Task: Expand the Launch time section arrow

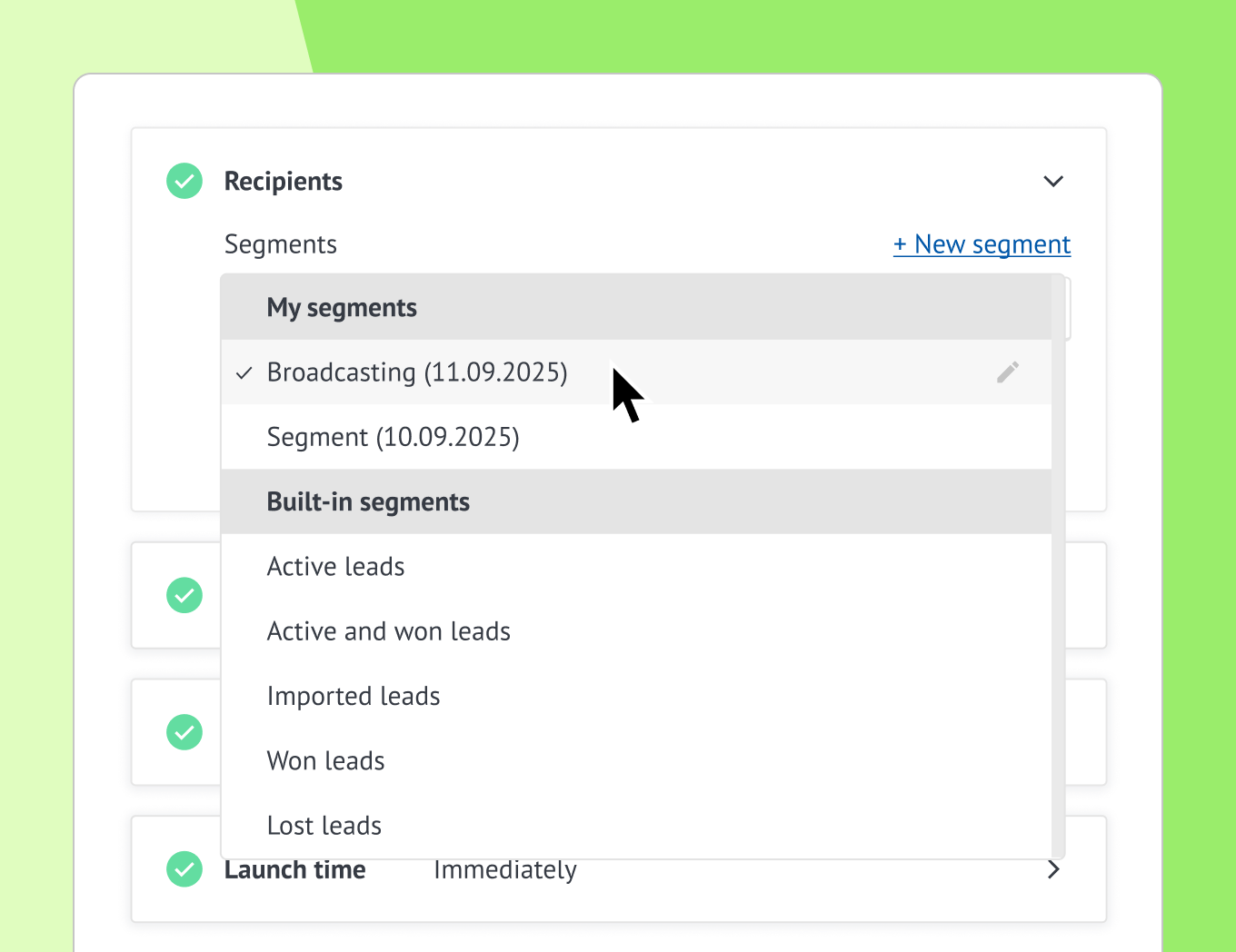Action: pos(1053,869)
